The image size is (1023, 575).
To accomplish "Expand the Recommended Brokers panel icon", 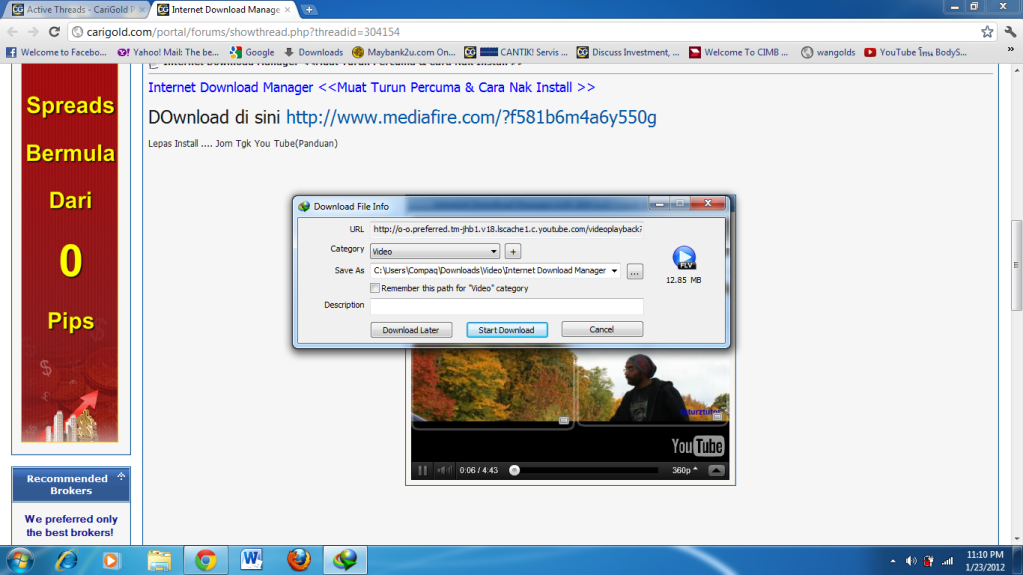I will [121, 476].
